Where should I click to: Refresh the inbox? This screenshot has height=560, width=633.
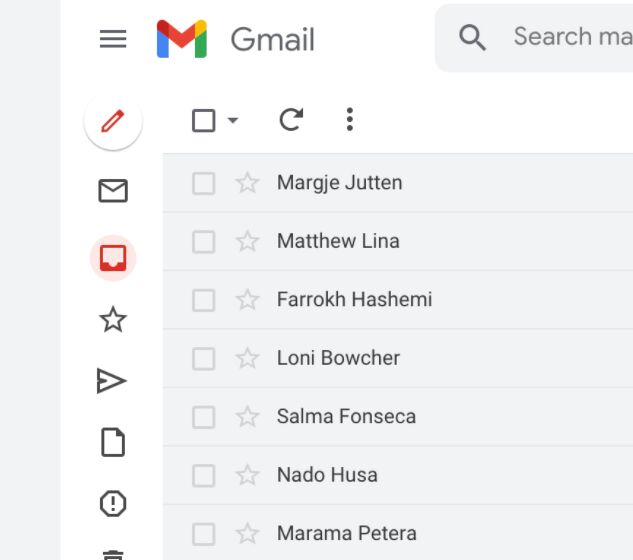coord(291,120)
